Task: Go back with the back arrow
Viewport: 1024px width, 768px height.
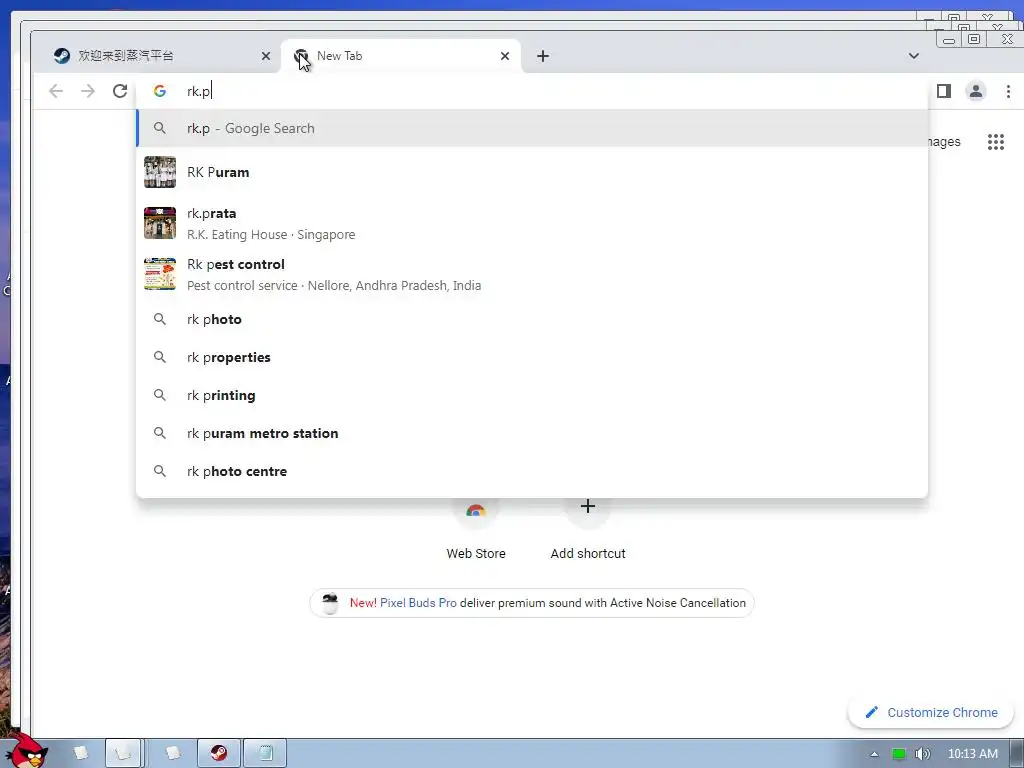Action: click(x=56, y=91)
